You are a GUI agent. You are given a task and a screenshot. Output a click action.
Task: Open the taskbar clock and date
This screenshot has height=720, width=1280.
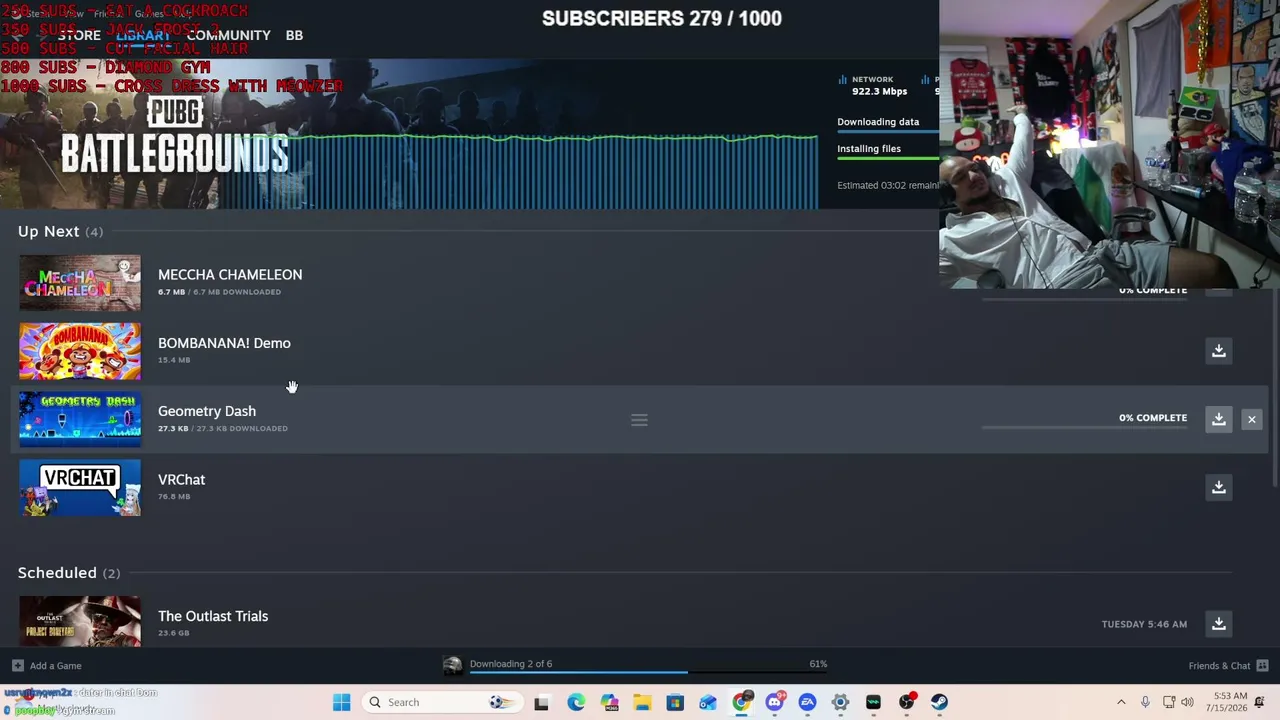(x=1226, y=702)
